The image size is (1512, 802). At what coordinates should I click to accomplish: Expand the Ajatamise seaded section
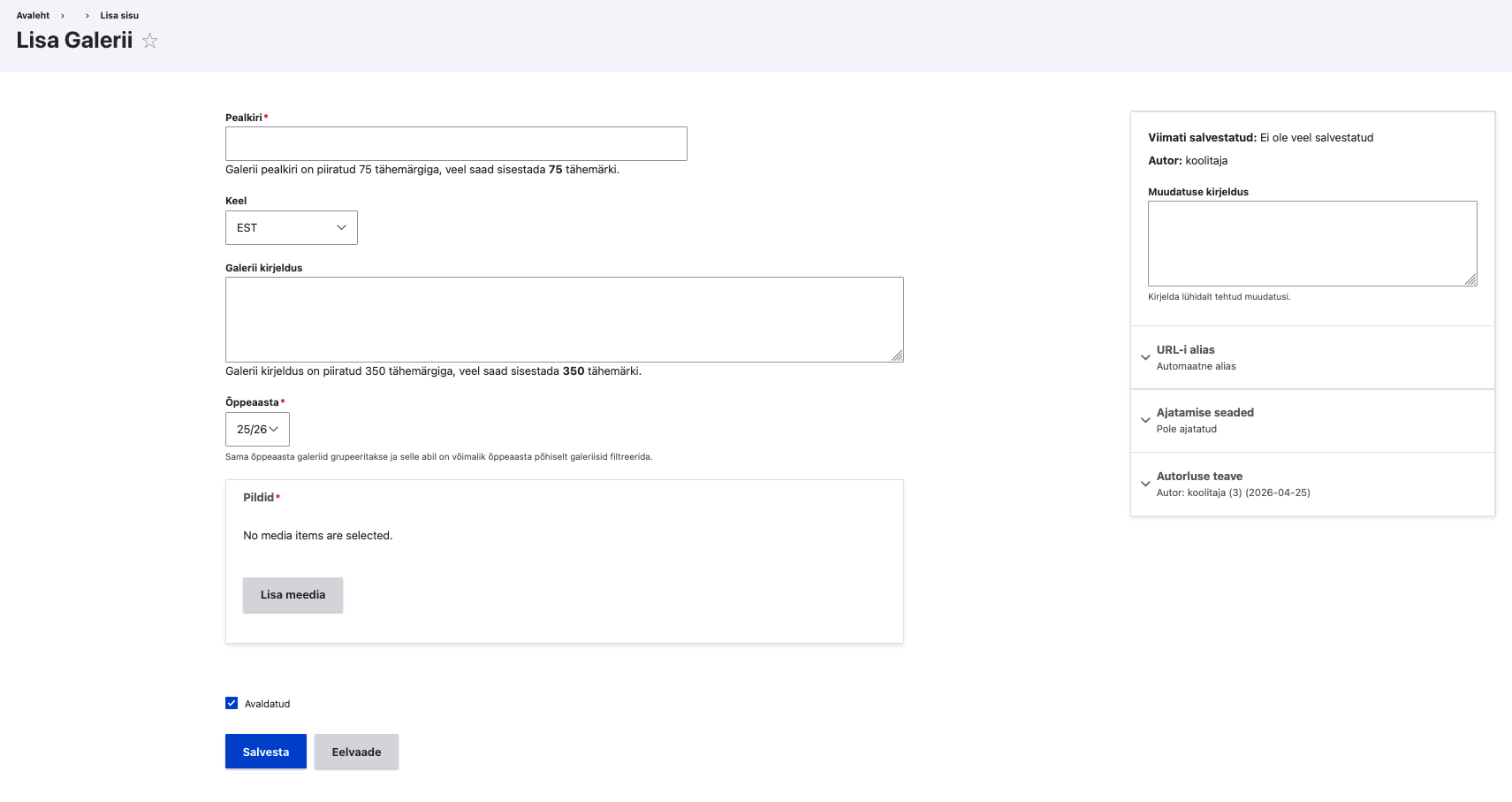[x=1204, y=413]
